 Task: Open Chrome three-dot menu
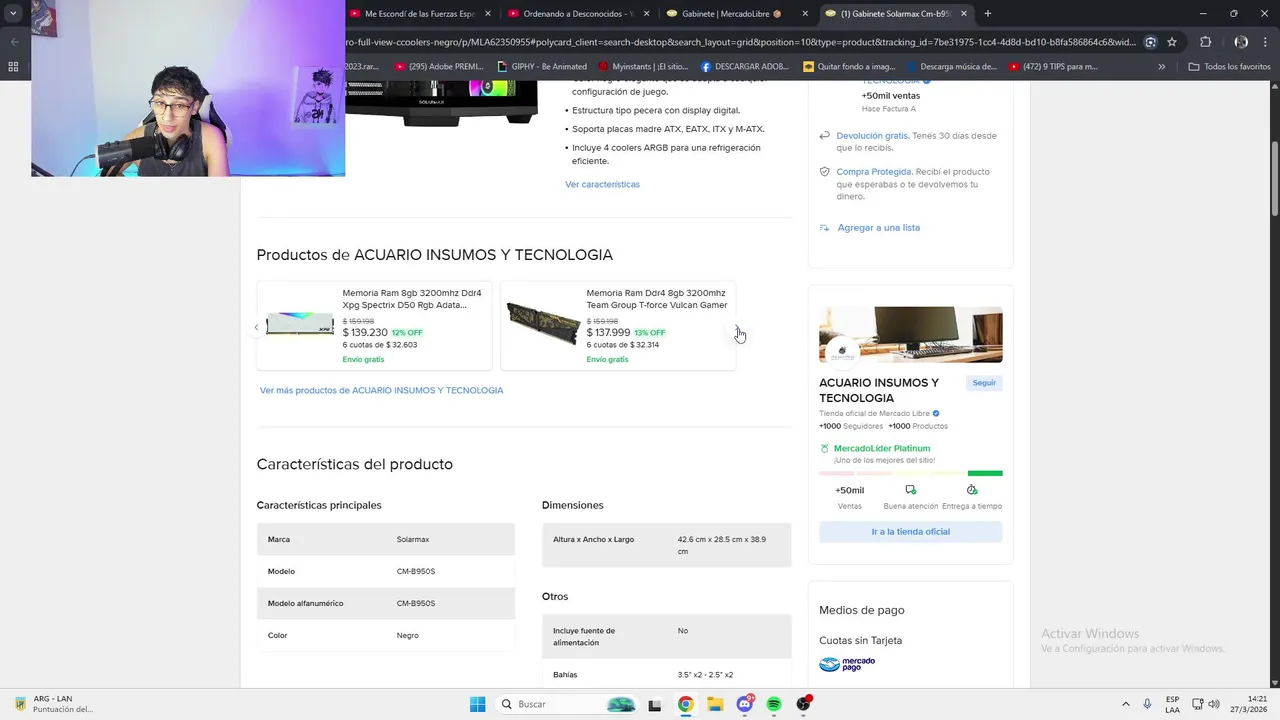pyautogui.click(x=1266, y=42)
